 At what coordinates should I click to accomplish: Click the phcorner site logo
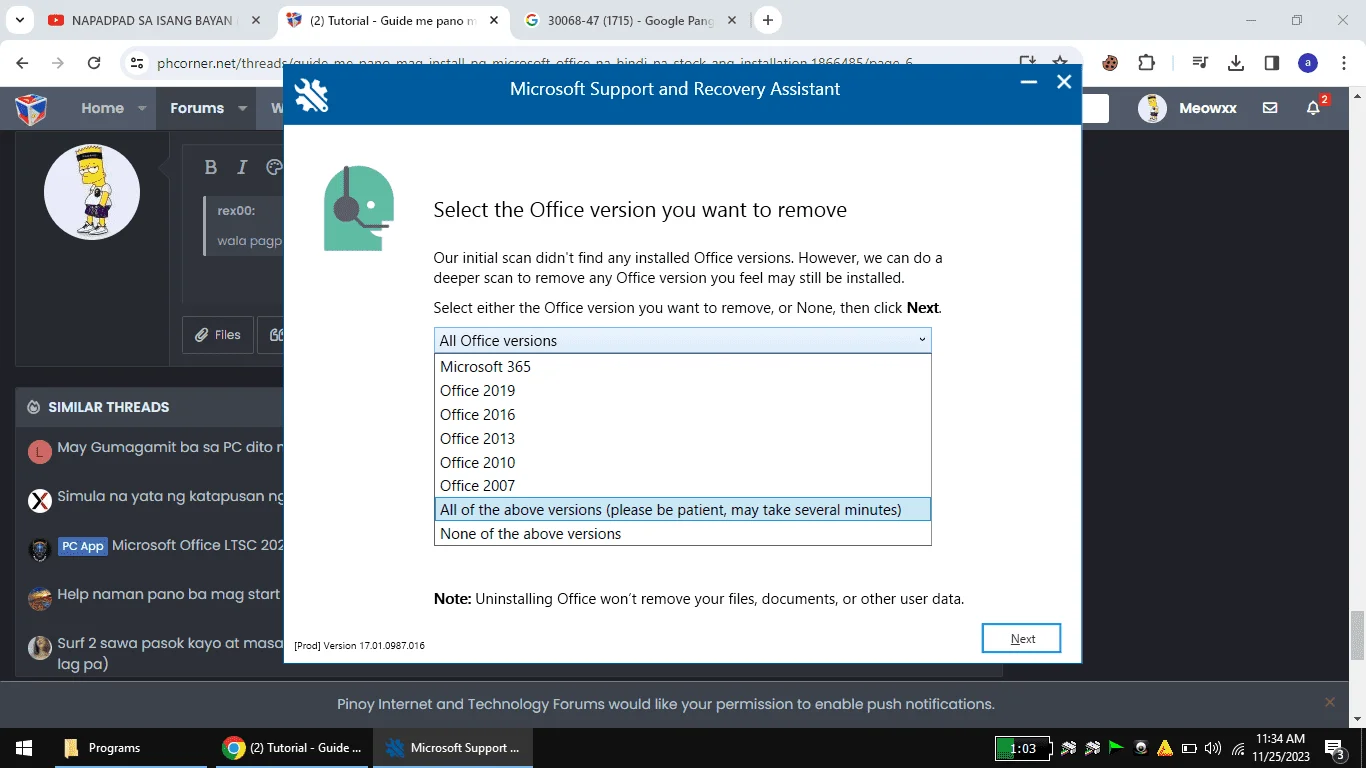[x=31, y=108]
